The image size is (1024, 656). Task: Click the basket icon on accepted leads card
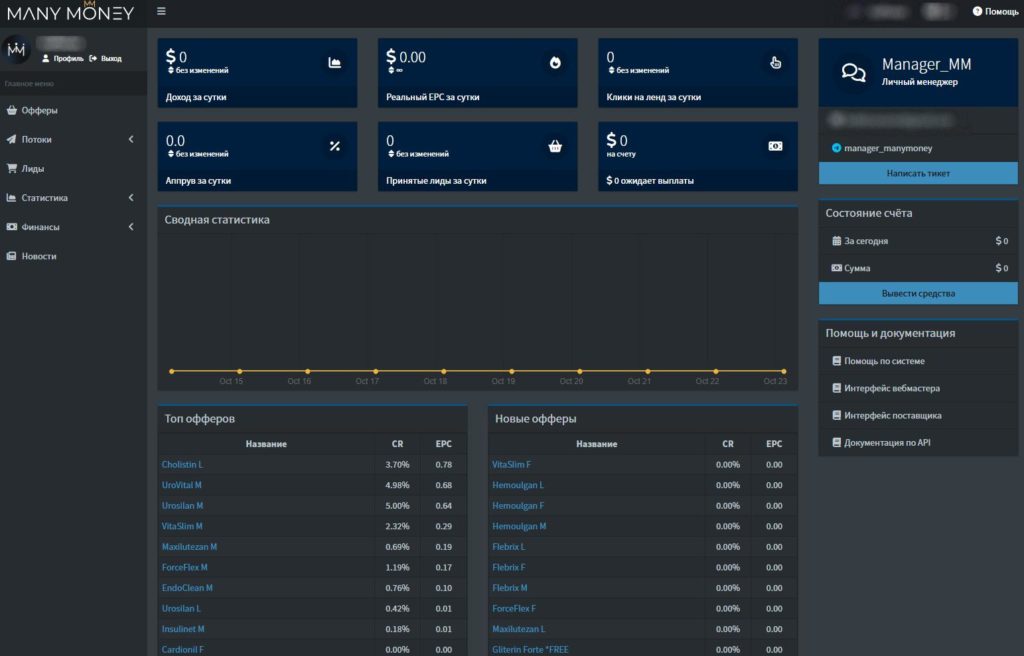click(x=555, y=146)
